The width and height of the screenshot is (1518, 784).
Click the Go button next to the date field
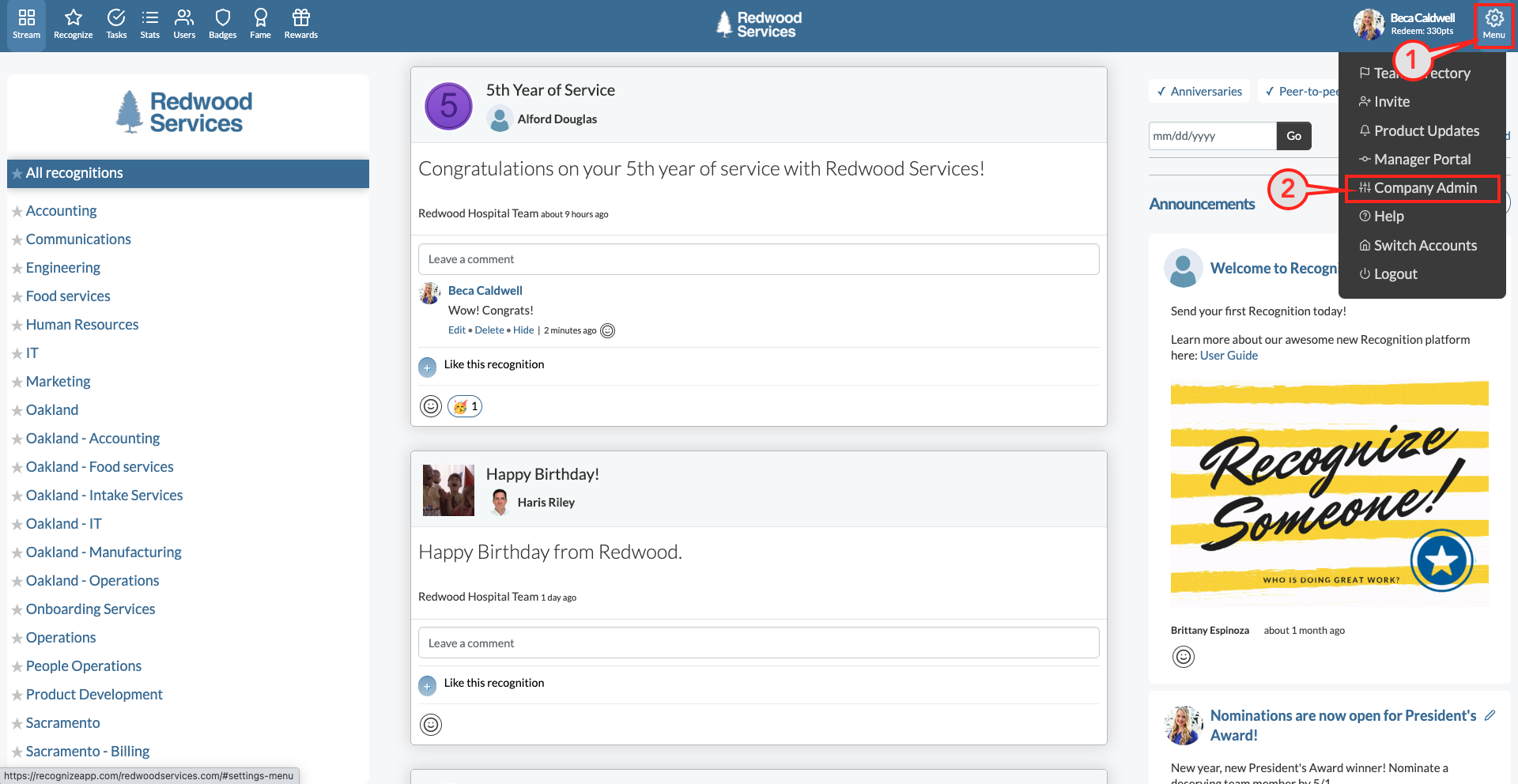click(x=1293, y=136)
